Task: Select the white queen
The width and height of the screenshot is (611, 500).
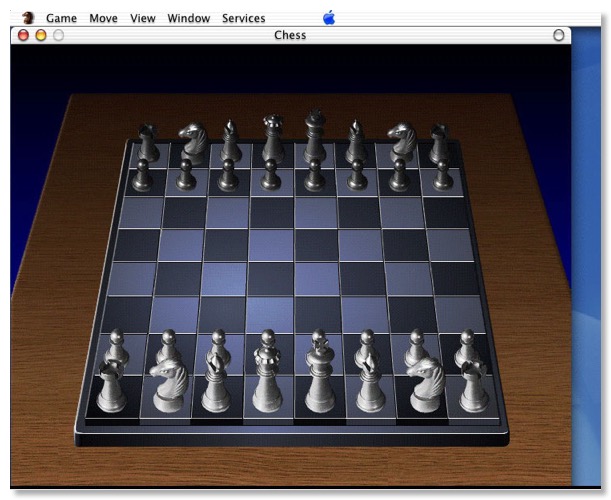Action: point(267,378)
